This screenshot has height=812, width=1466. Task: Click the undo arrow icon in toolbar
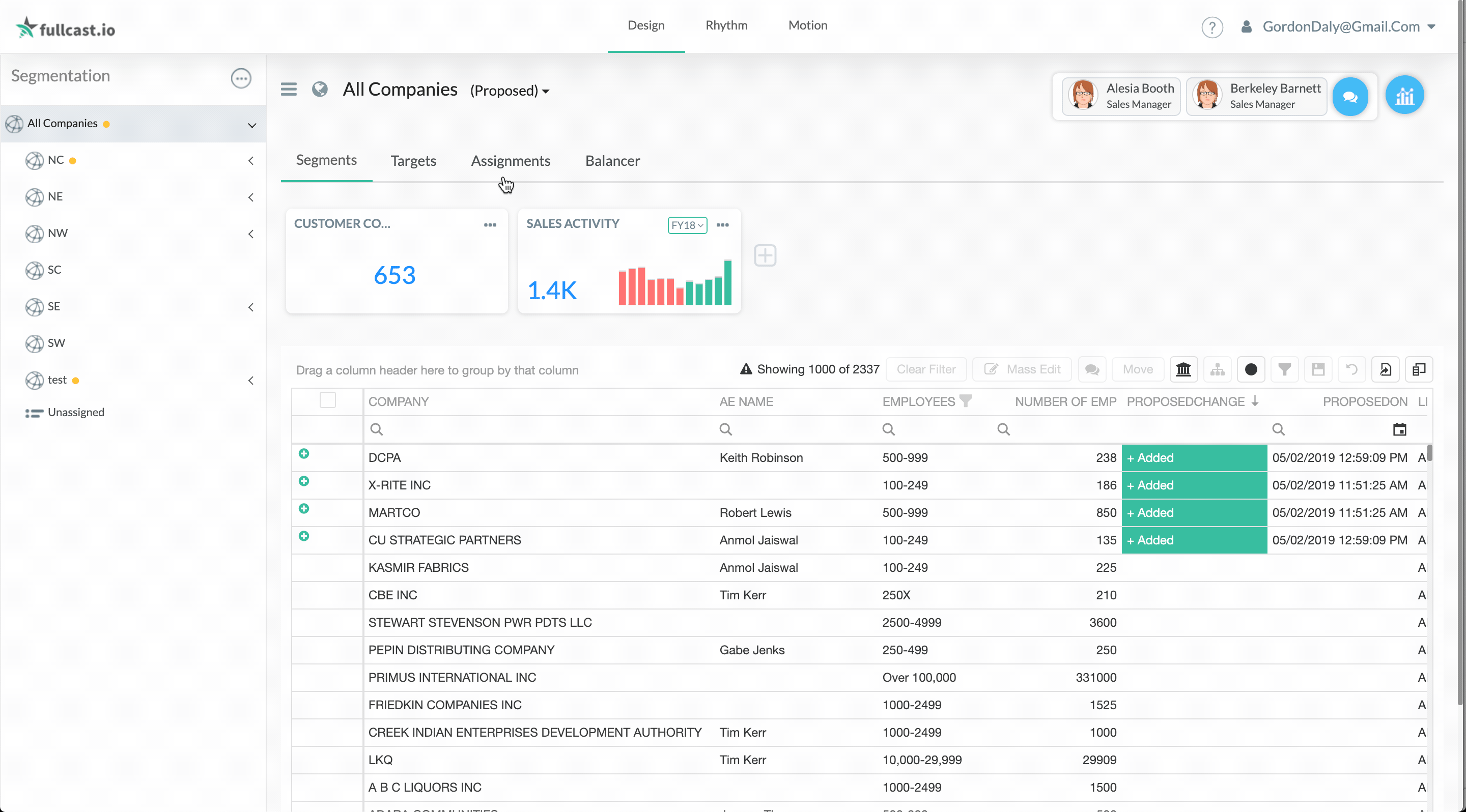coord(1351,369)
